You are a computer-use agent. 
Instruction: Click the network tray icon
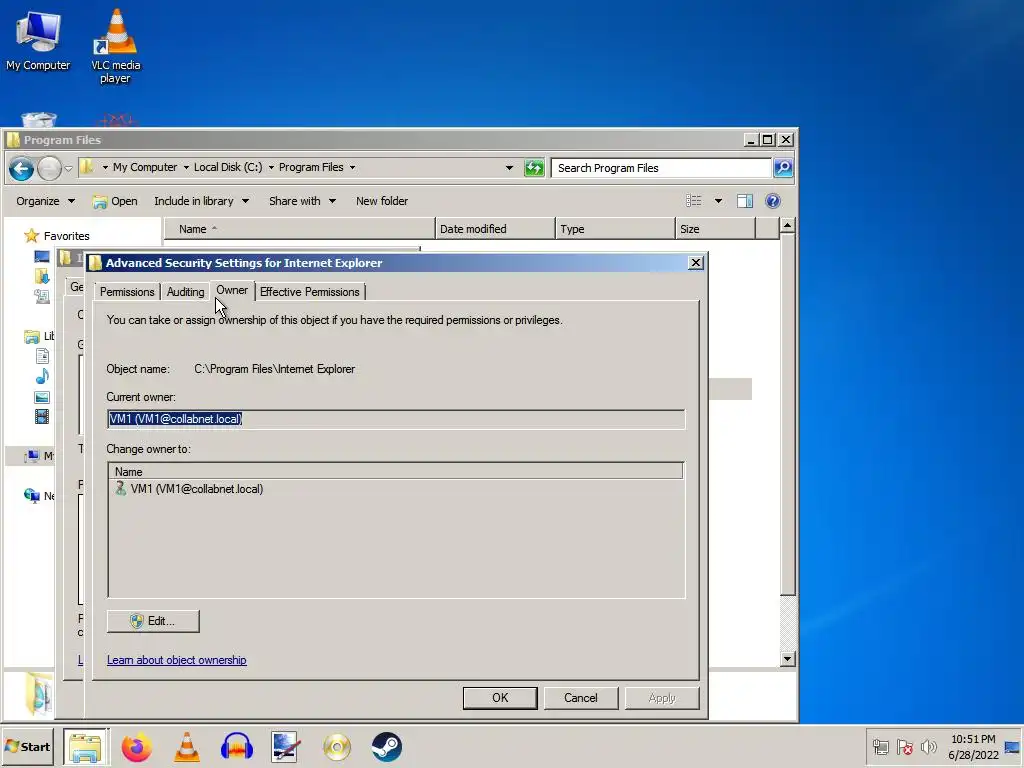[x=880, y=746]
